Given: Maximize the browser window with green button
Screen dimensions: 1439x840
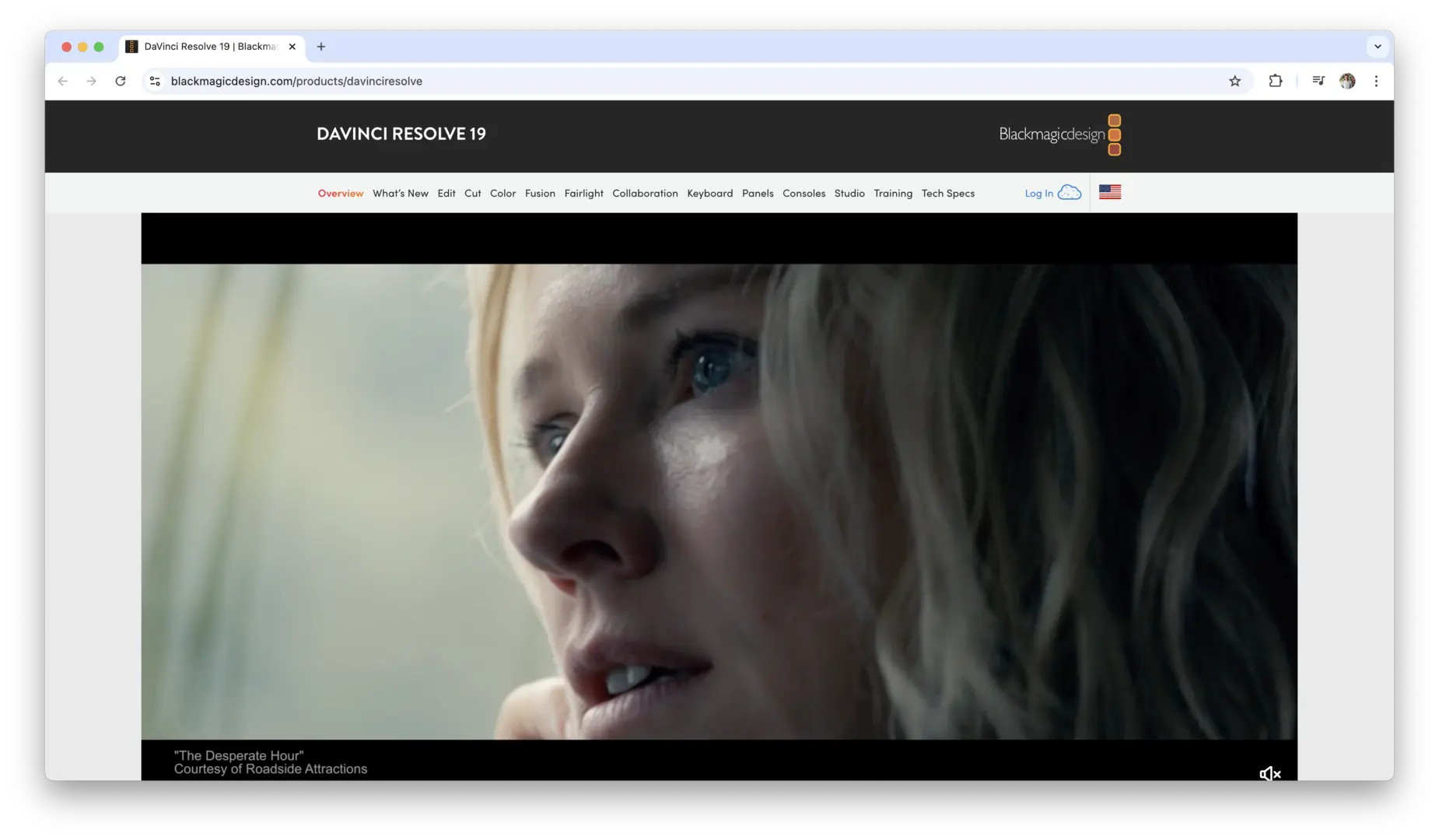Looking at the screenshot, I should [99, 47].
